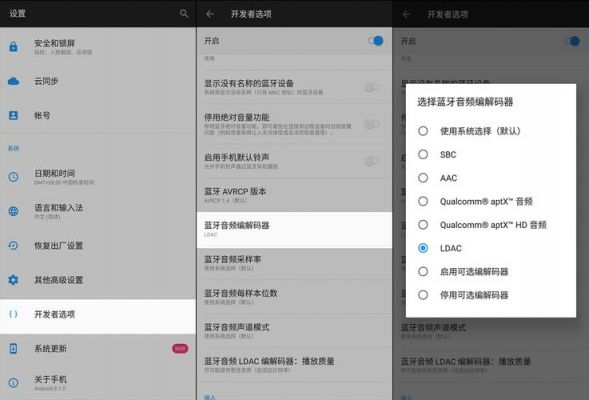
Task: Select Qualcomm aptX 音频 radio button
Action: pyautogui.click(x=423, y=201)
